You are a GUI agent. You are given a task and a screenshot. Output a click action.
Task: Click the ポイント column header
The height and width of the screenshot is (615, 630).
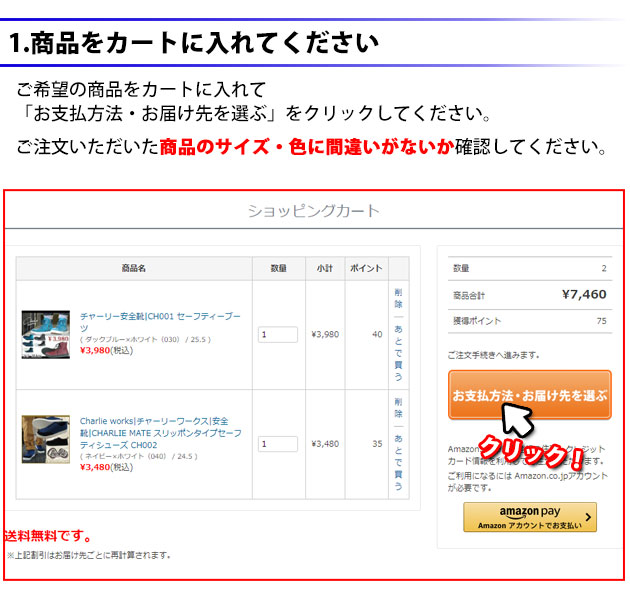[365, 268]
